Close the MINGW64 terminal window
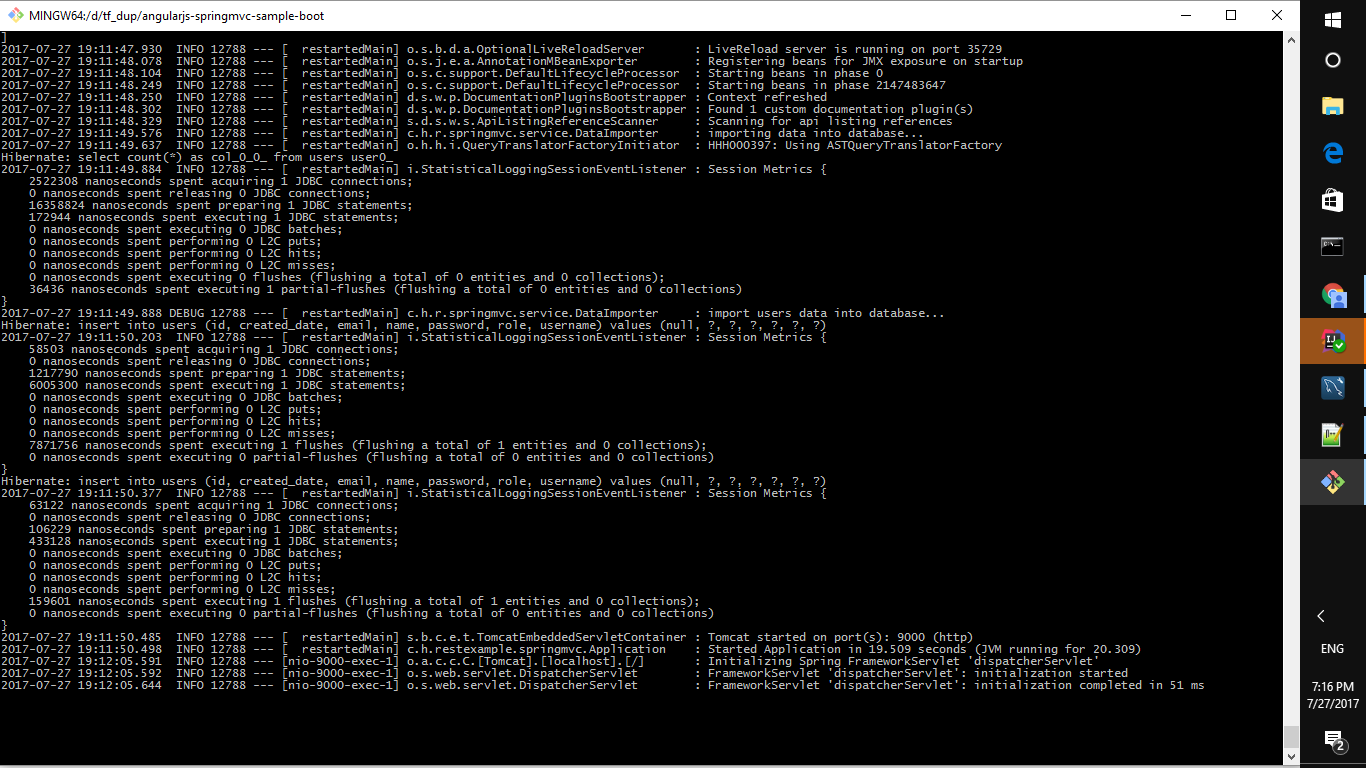Screen dimensions: 1366x768 (1277, 15)
